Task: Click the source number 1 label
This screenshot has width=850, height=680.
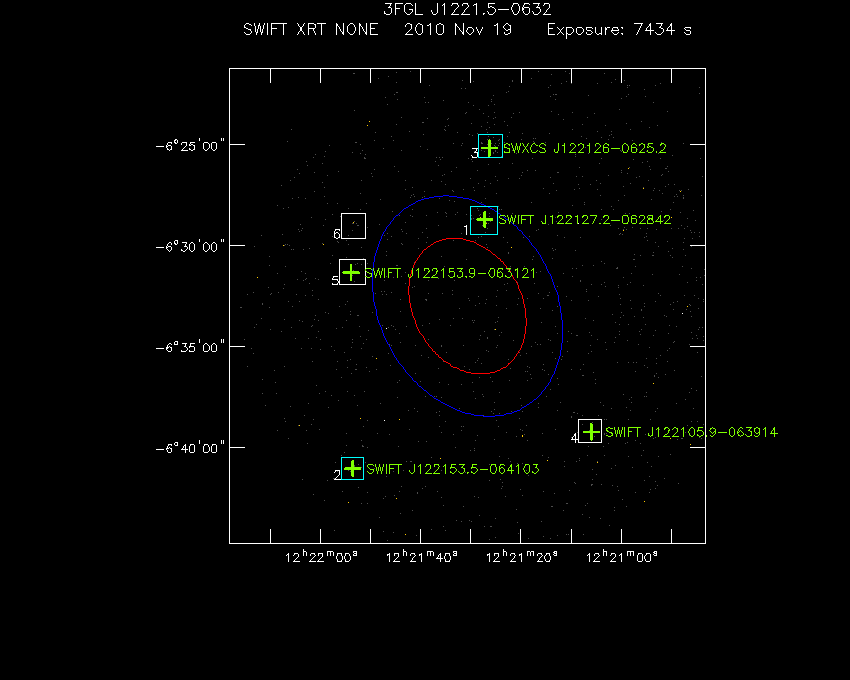Action: 466,230
